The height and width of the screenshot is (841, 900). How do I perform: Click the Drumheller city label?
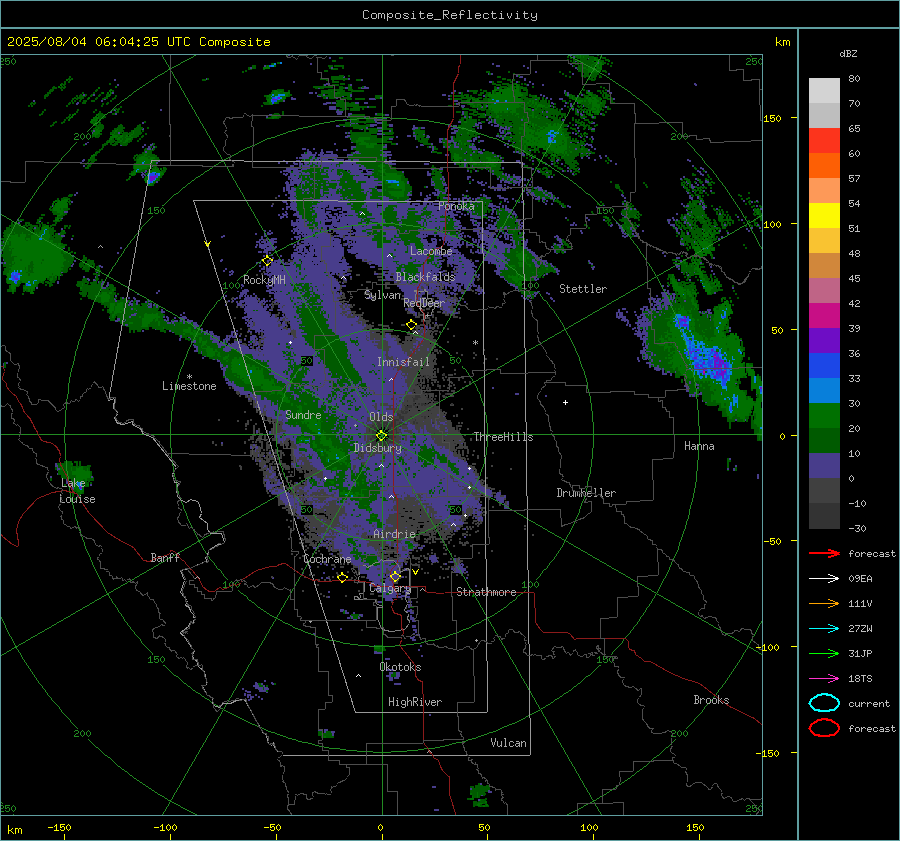coord(586,493)
